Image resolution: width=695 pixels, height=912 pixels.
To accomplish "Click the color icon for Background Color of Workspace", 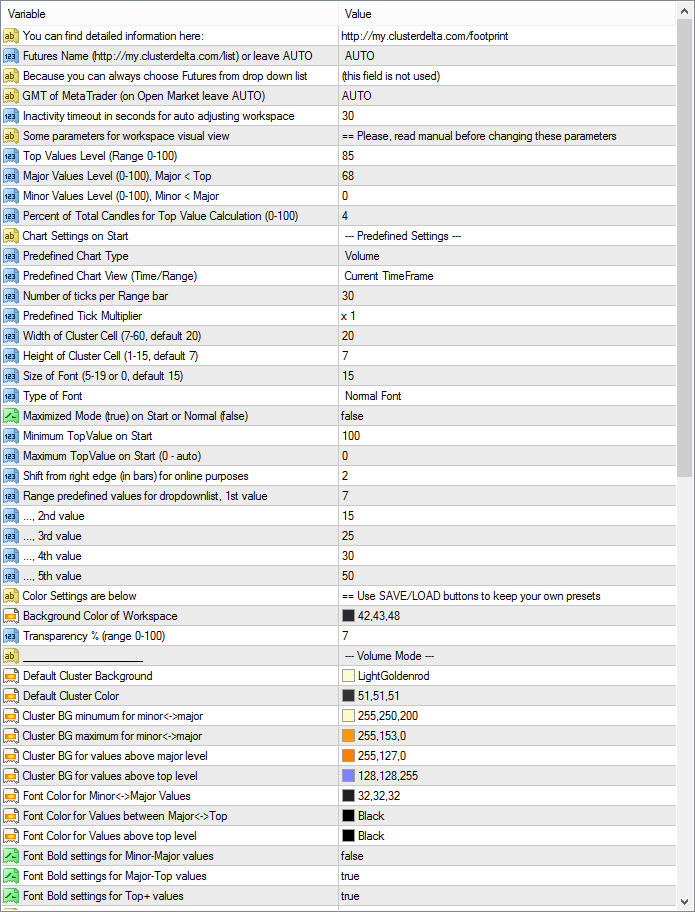I will 11,616.
